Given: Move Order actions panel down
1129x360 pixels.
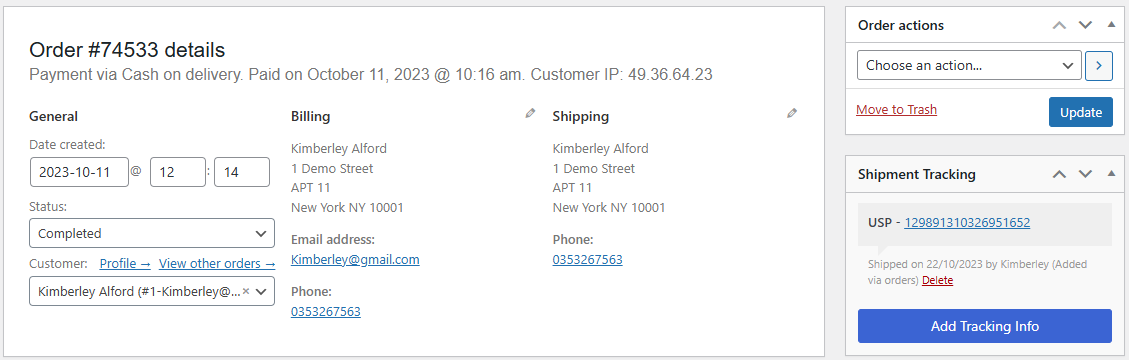Looking at the screenshot, I should [x=1085, y=25].
